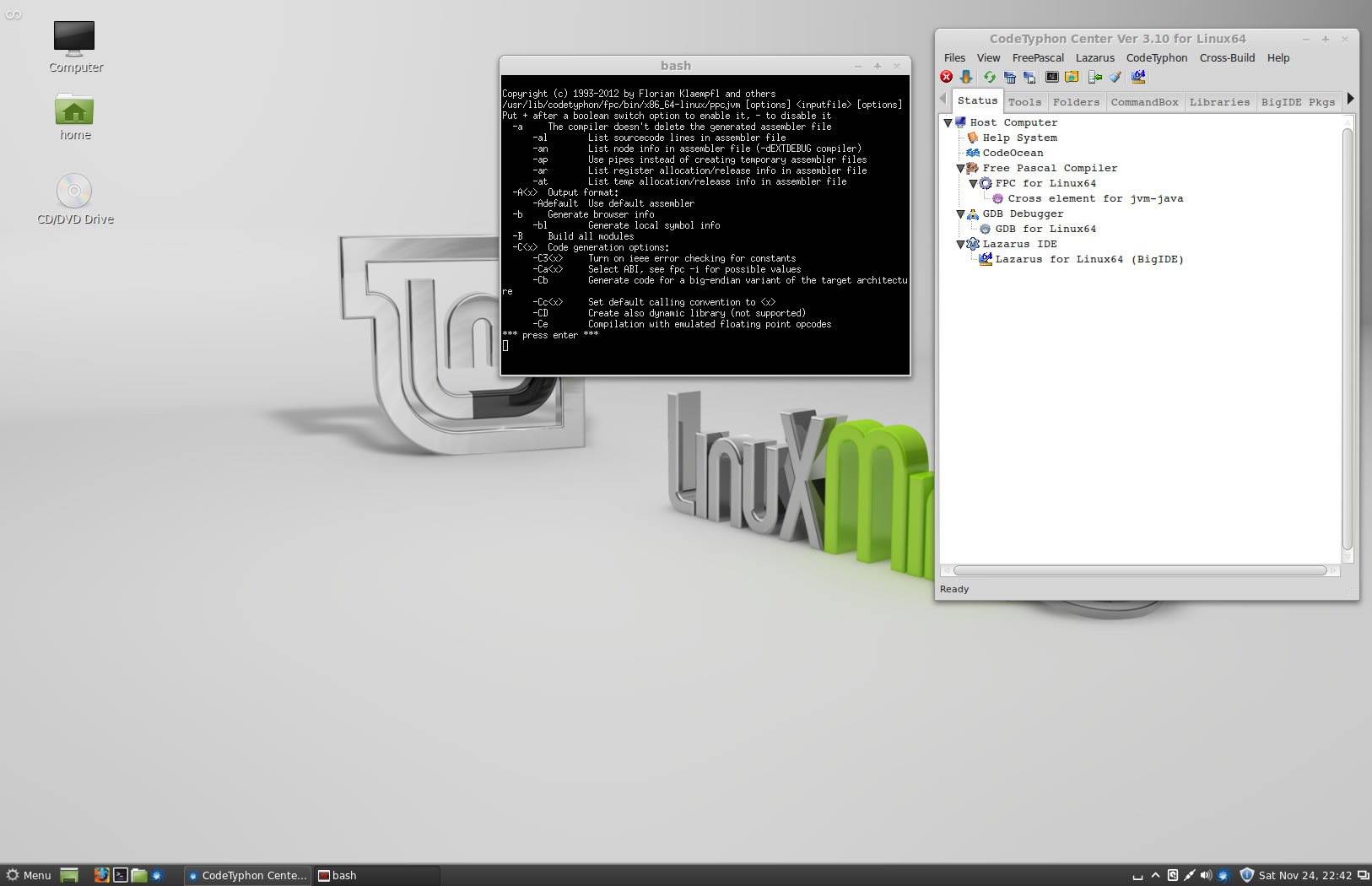Screen dimensions: 1372x886
Task: Click the window list icon at panel end
Action: click(1363, 875)
